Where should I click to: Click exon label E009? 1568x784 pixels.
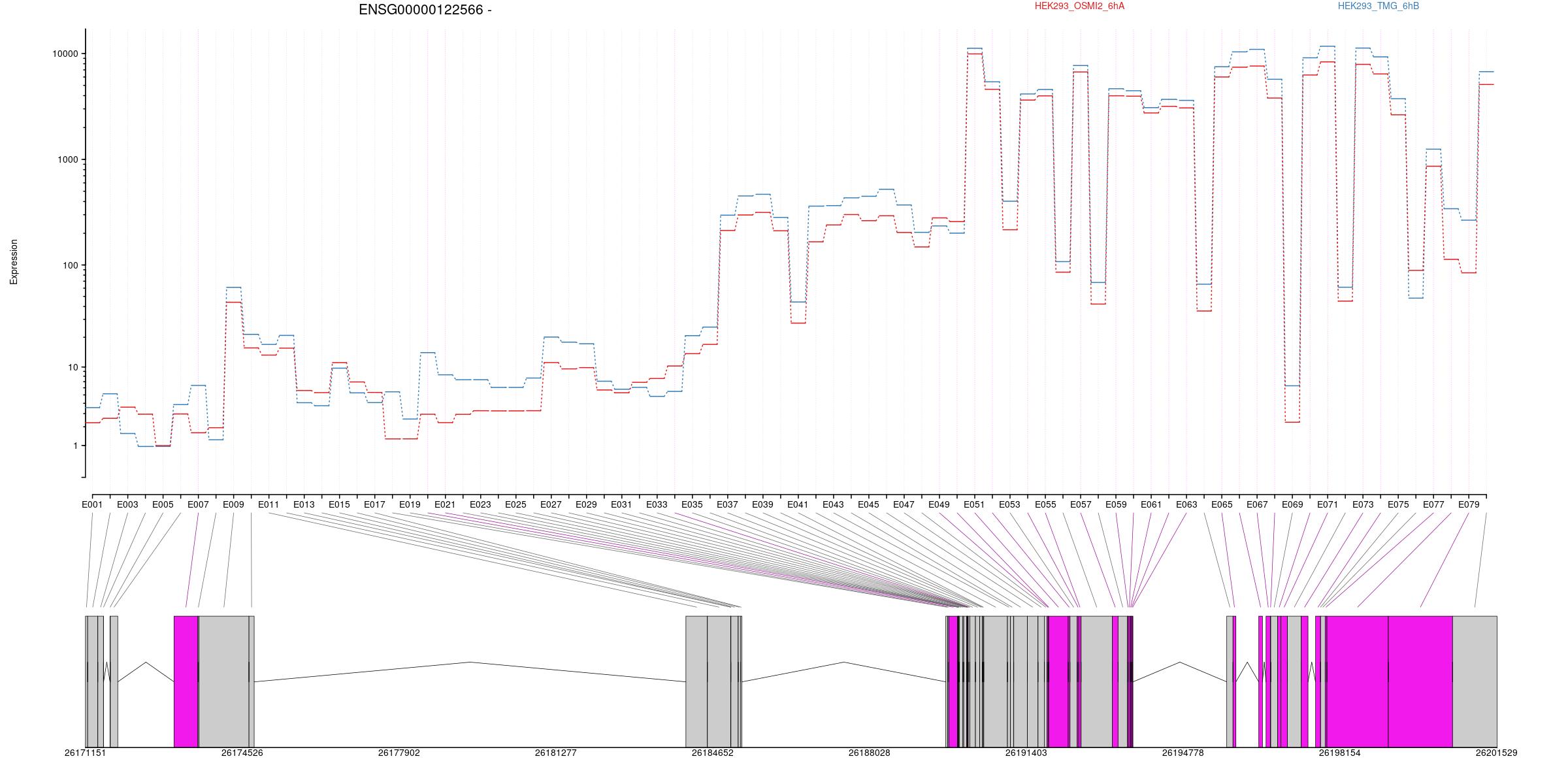point(233,504)
